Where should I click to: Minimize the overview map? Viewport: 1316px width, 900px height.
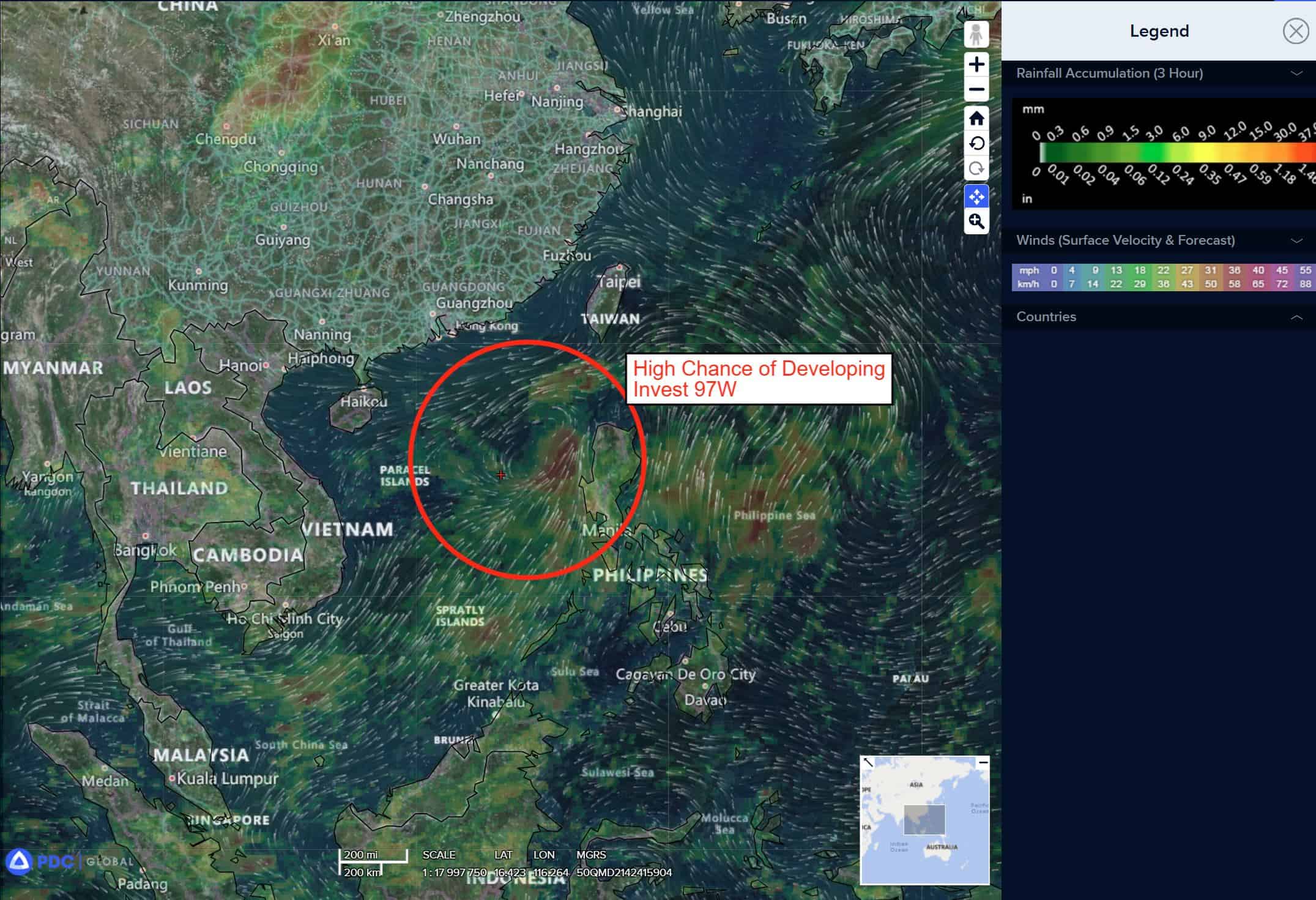(983, 762)
